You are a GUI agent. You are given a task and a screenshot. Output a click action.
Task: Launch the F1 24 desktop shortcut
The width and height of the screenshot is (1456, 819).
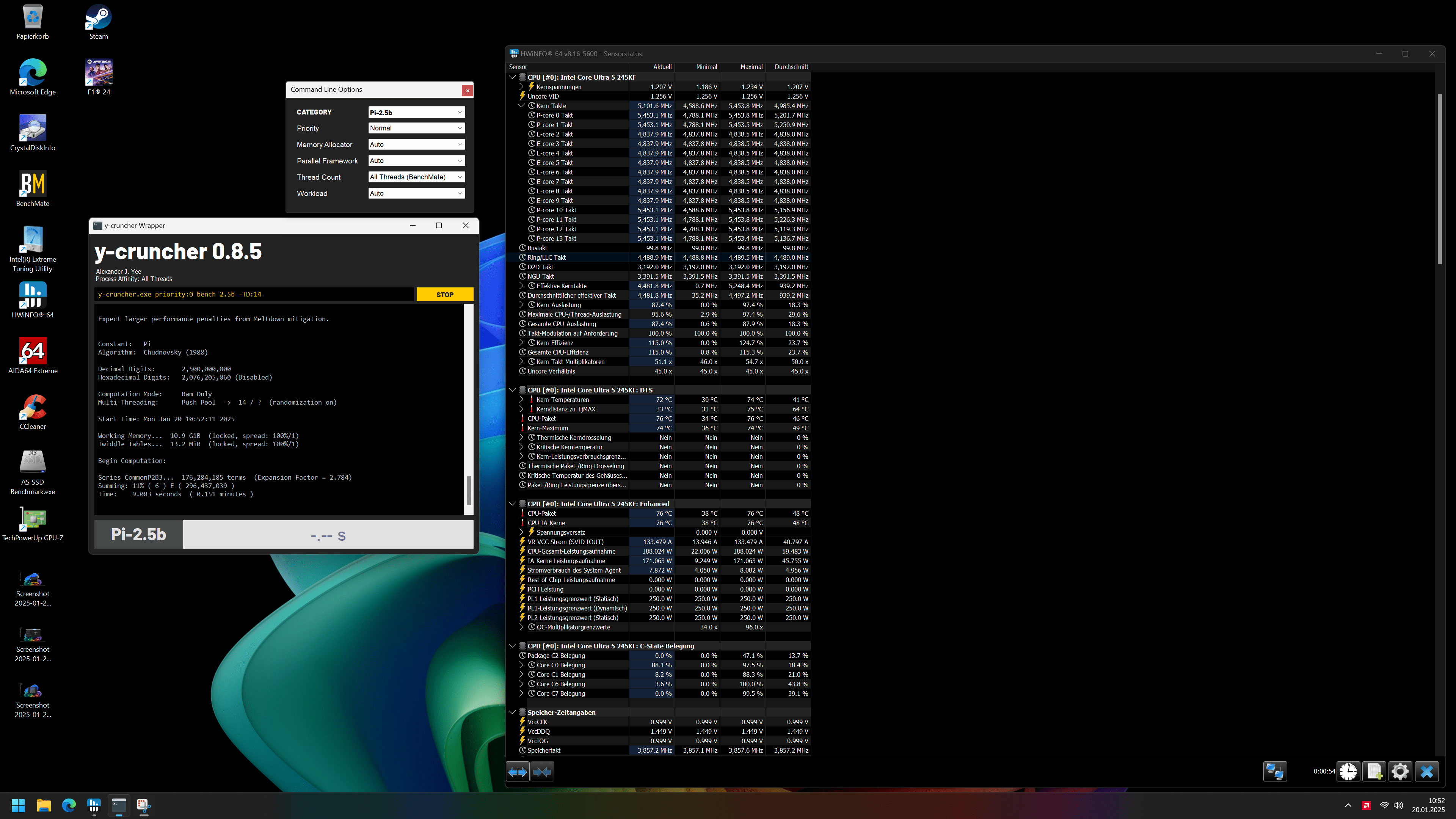(x=98, y=77)
